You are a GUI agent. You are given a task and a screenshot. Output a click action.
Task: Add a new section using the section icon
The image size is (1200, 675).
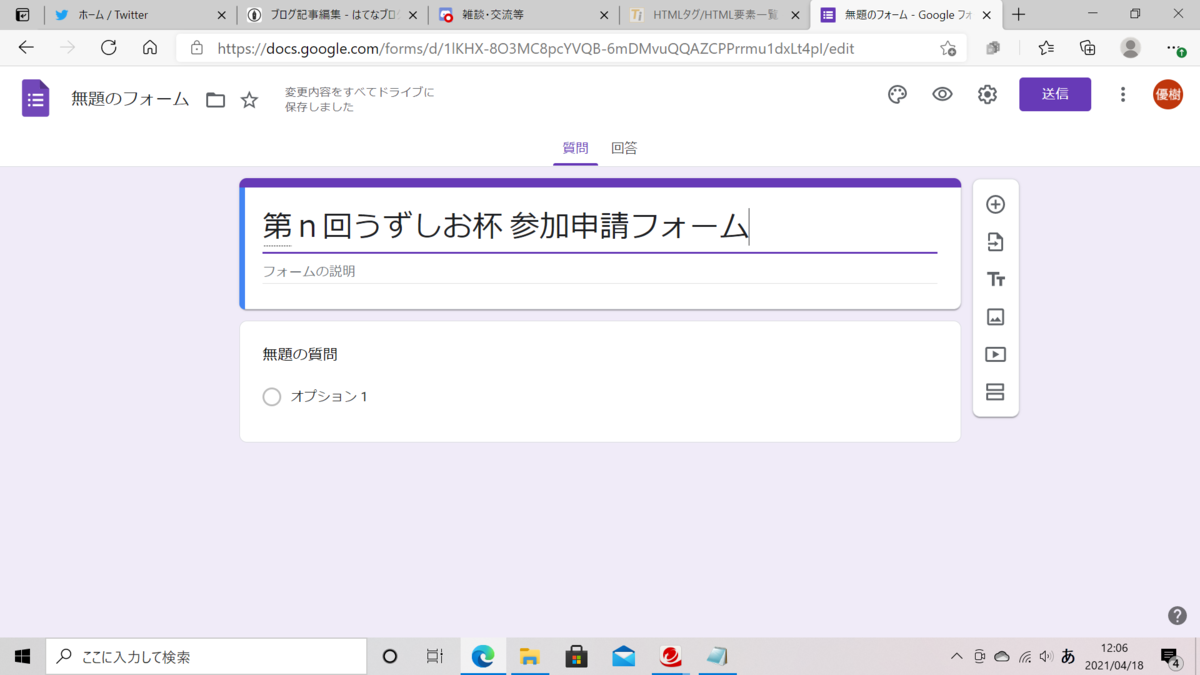click(x=995, y=392)
